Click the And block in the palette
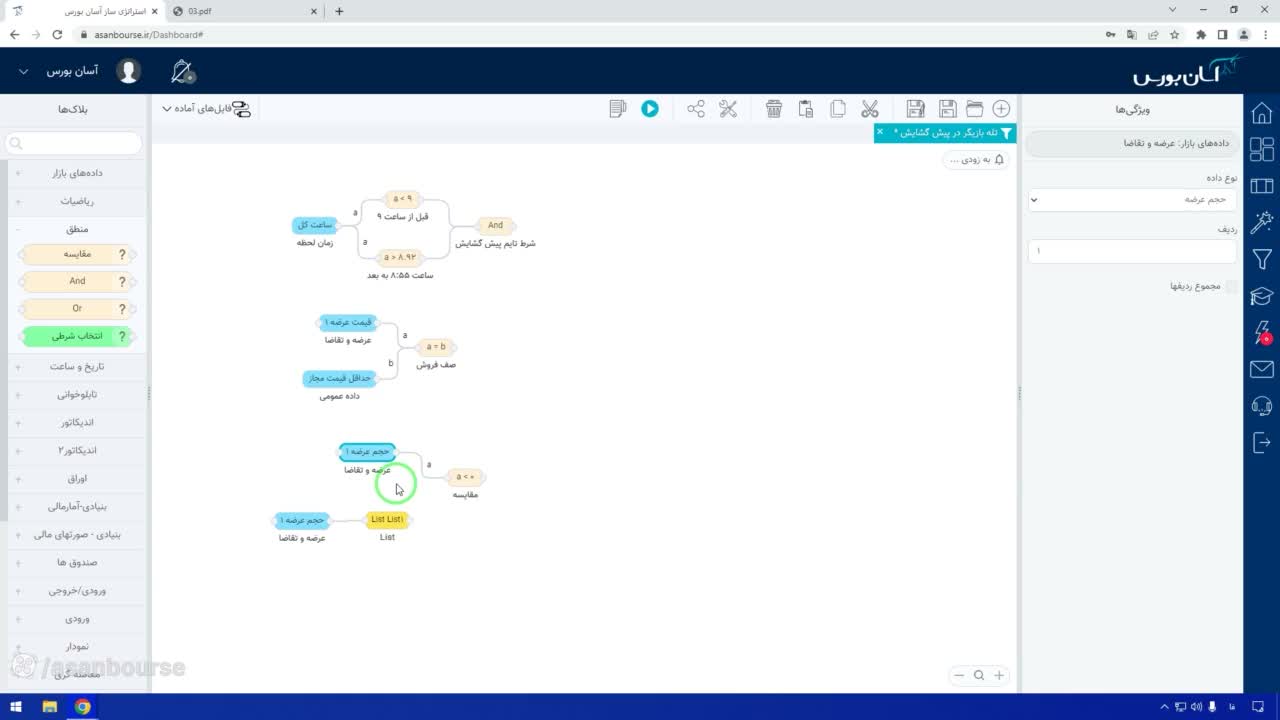Image resolution: width=1280 pixels, height=720 pixels. click(x=77, y=282)
